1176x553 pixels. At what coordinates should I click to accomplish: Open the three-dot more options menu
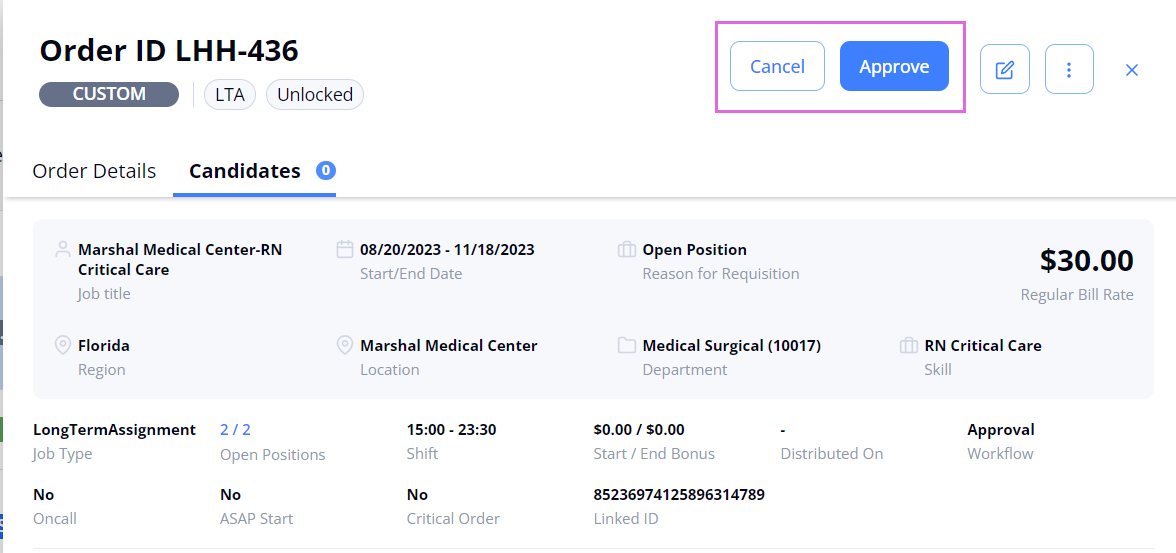[1069, 69]
